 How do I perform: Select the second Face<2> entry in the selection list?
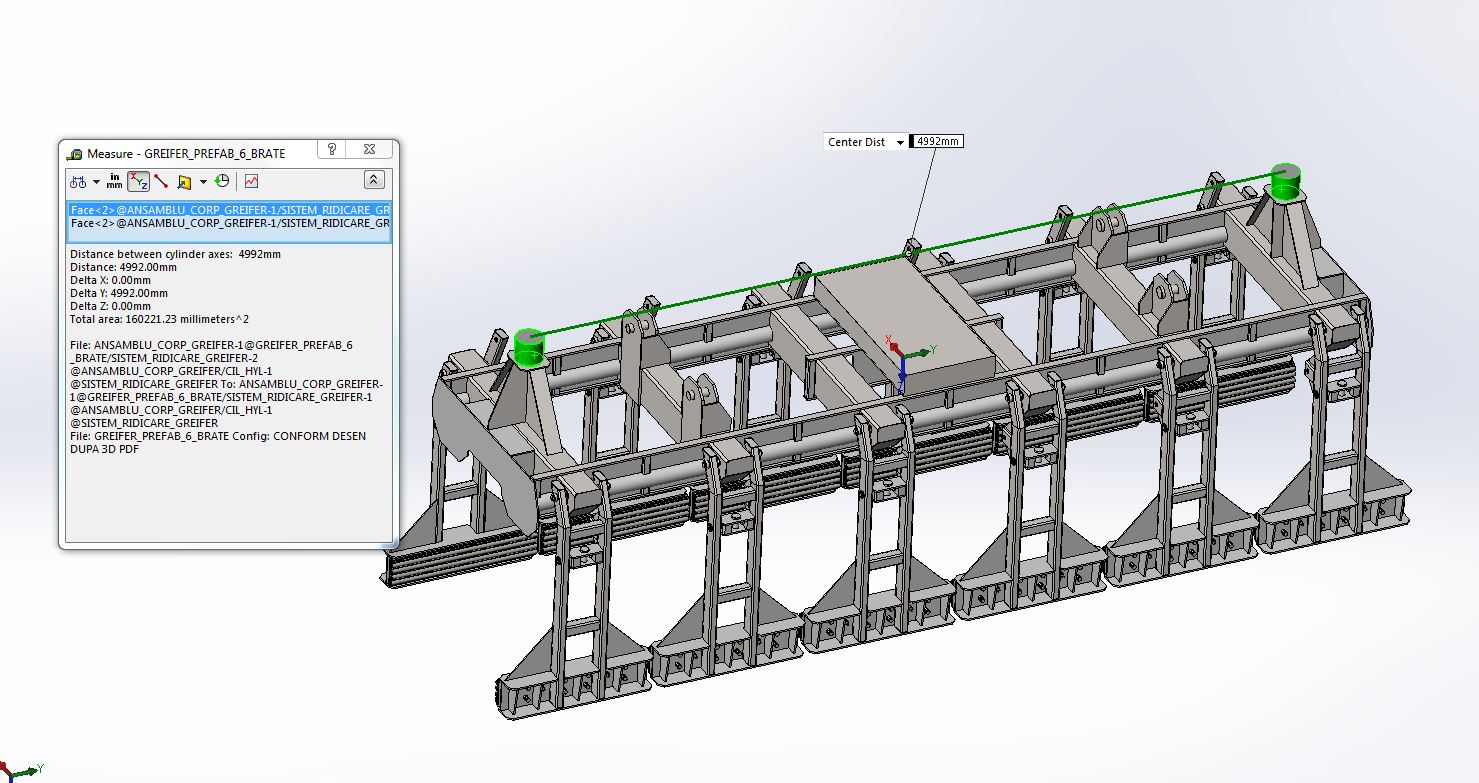230,223
